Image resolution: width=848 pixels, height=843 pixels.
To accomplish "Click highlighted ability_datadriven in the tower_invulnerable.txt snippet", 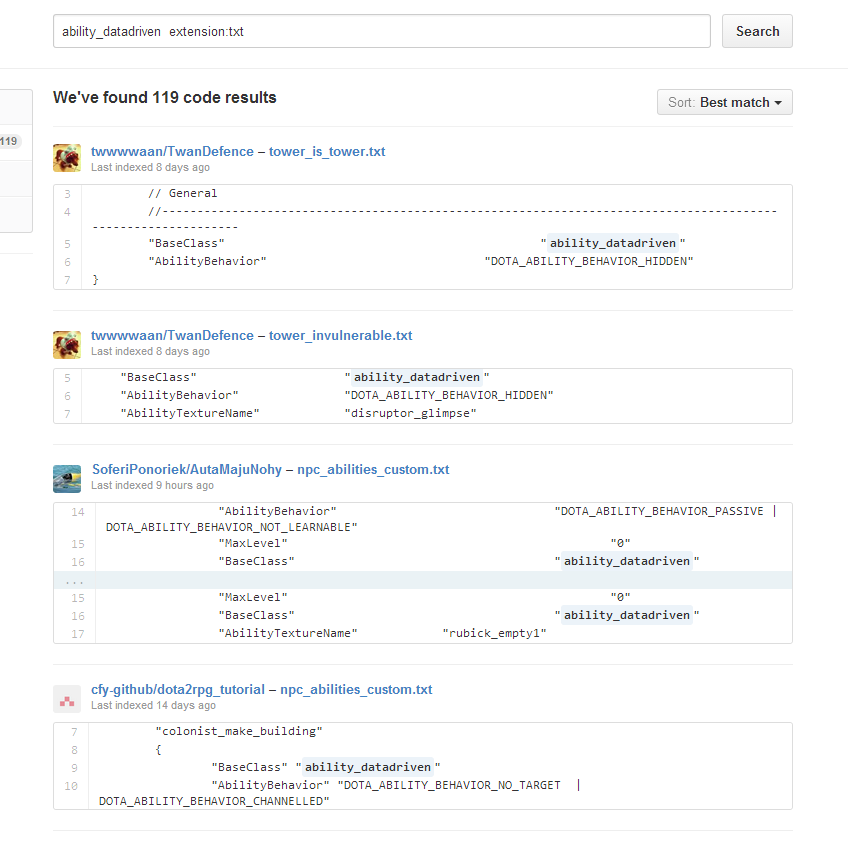I will click(416, 377).
